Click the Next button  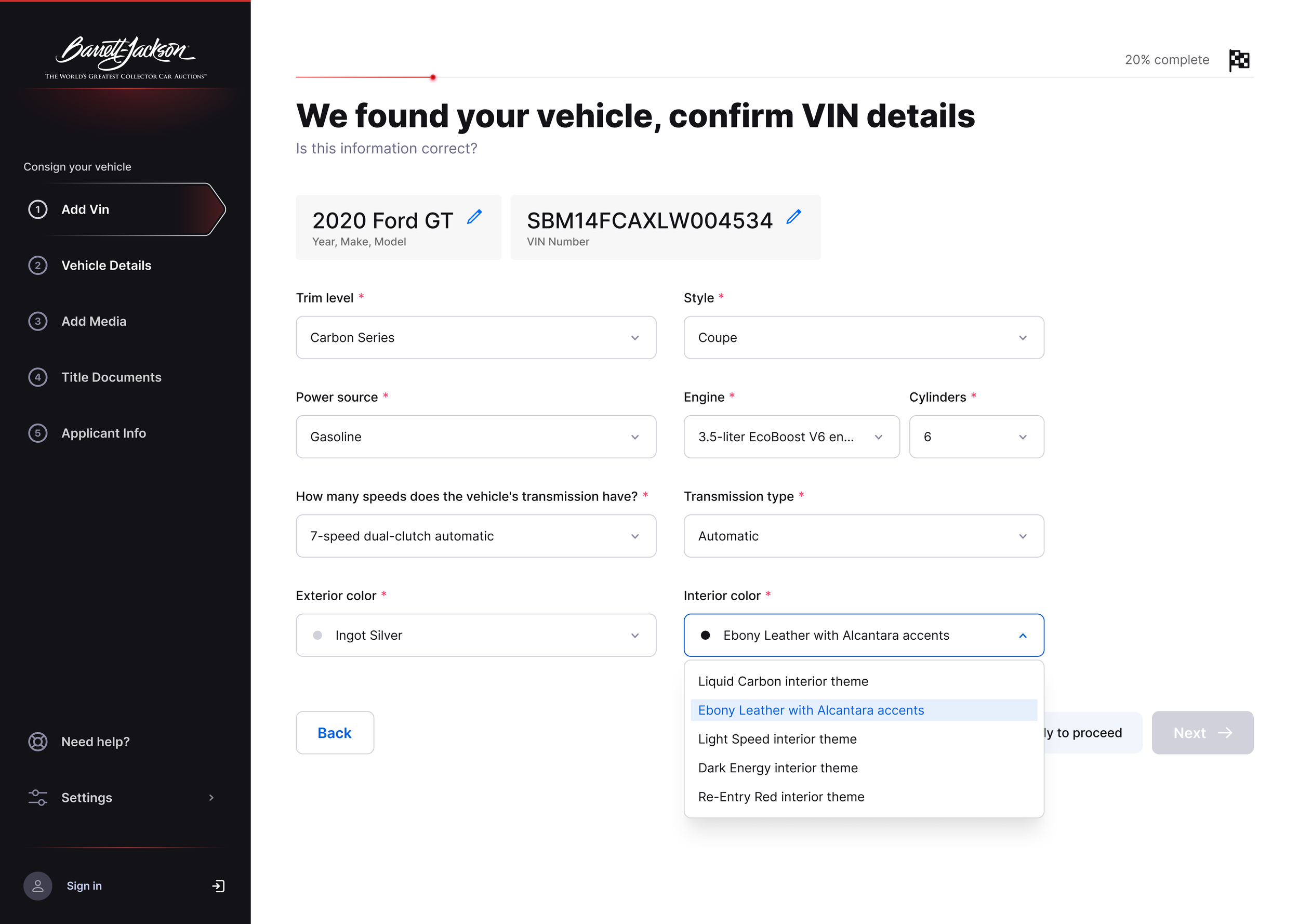click(1202, 732)
